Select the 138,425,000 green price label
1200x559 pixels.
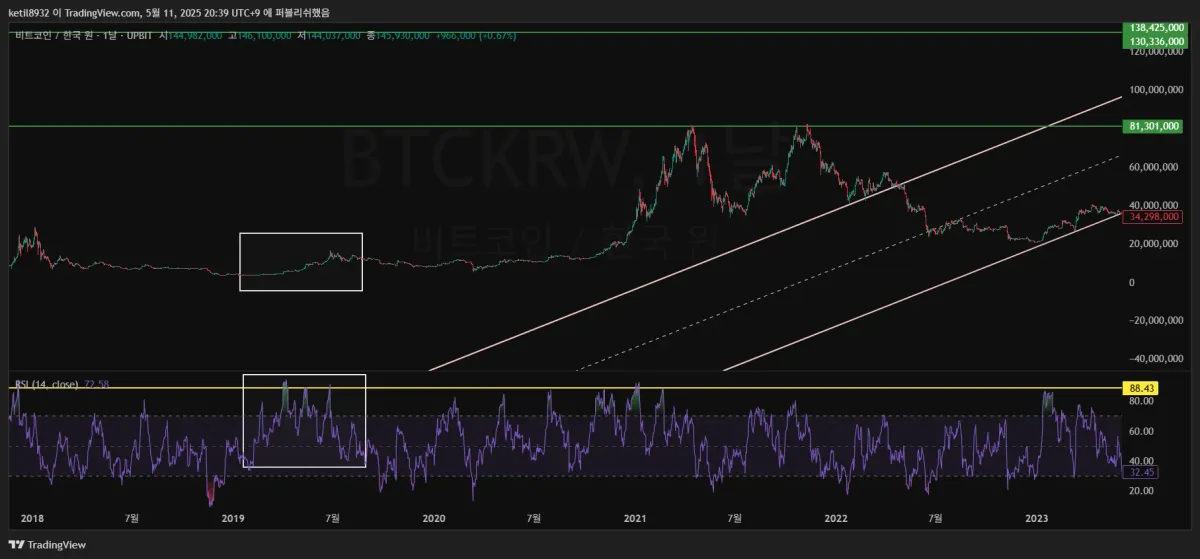click(x=1156, y=27)
